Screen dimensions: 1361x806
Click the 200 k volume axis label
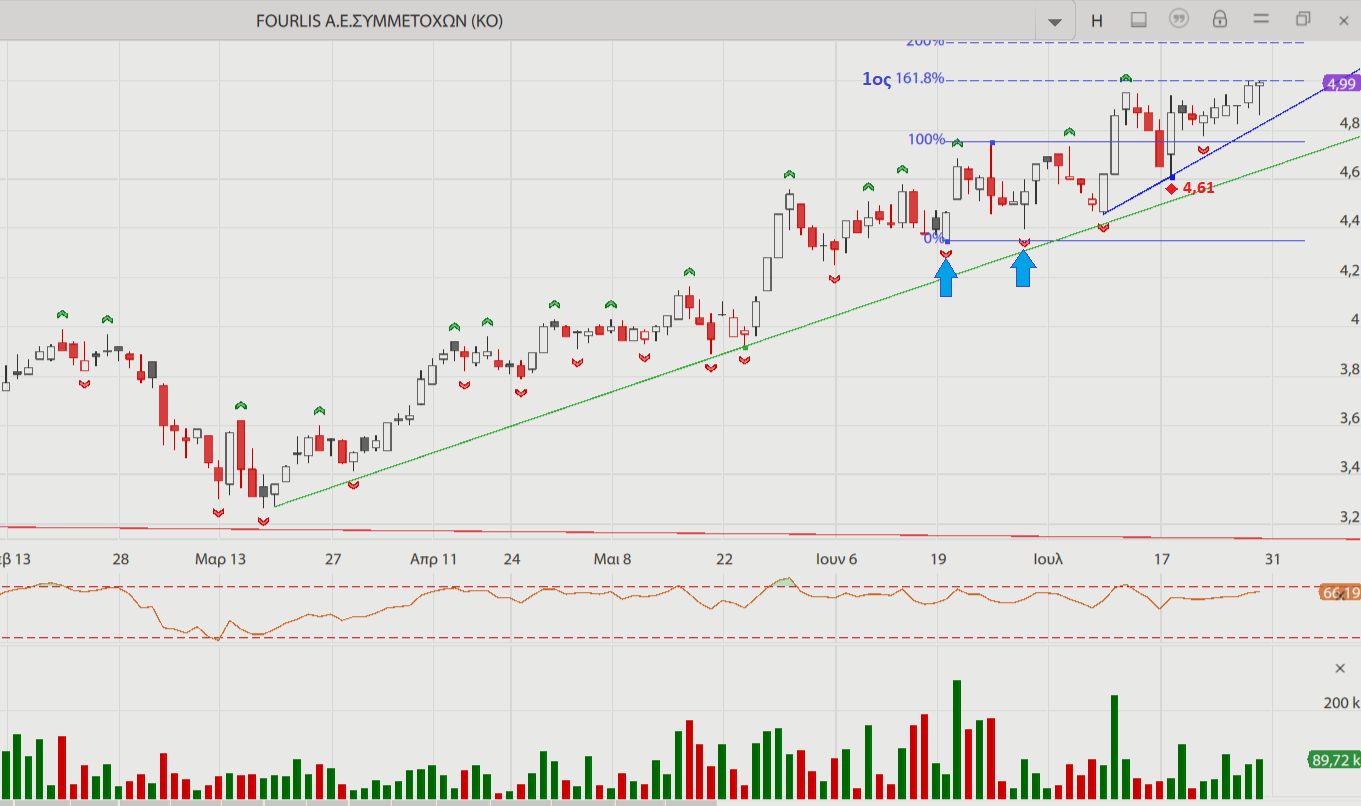pyautogui.click(x=1341, y=703)
